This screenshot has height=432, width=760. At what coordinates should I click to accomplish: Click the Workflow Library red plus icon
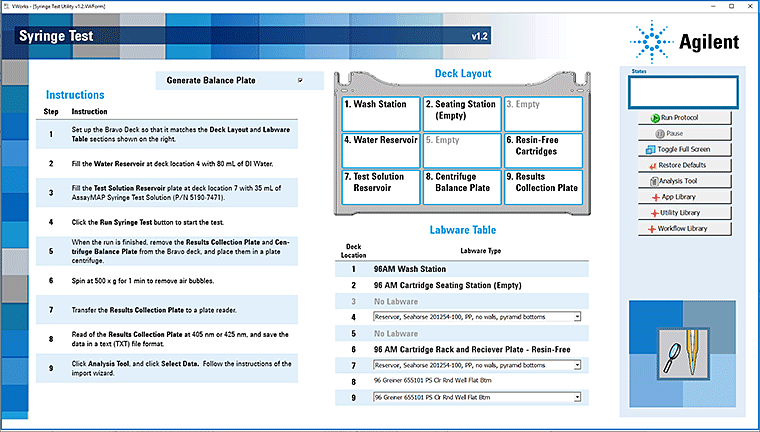tap(649, 229)
